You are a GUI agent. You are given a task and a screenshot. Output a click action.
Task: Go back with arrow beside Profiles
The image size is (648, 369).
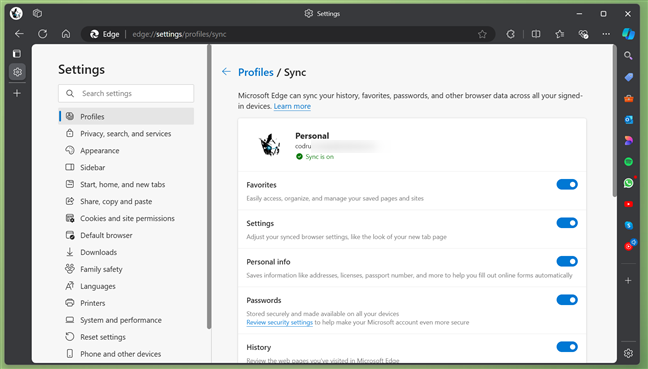pos(226,72)
